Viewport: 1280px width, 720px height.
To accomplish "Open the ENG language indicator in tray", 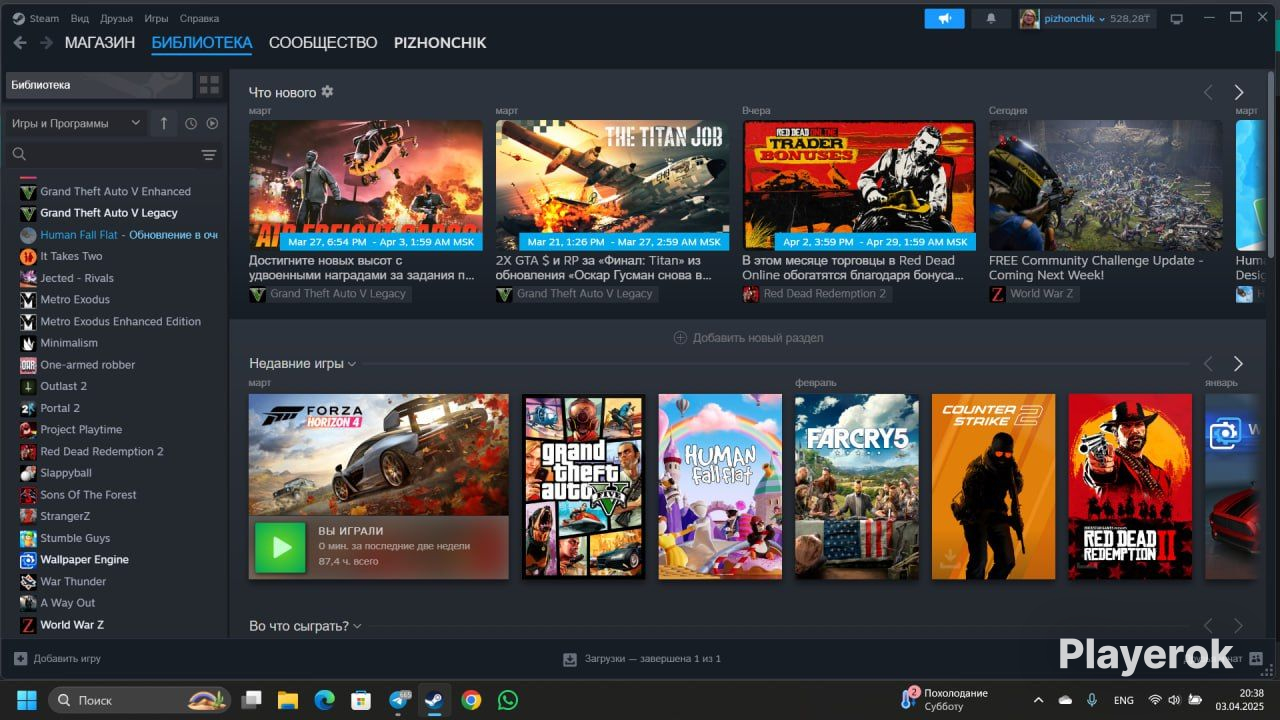I will click(x=1123, y=700).
